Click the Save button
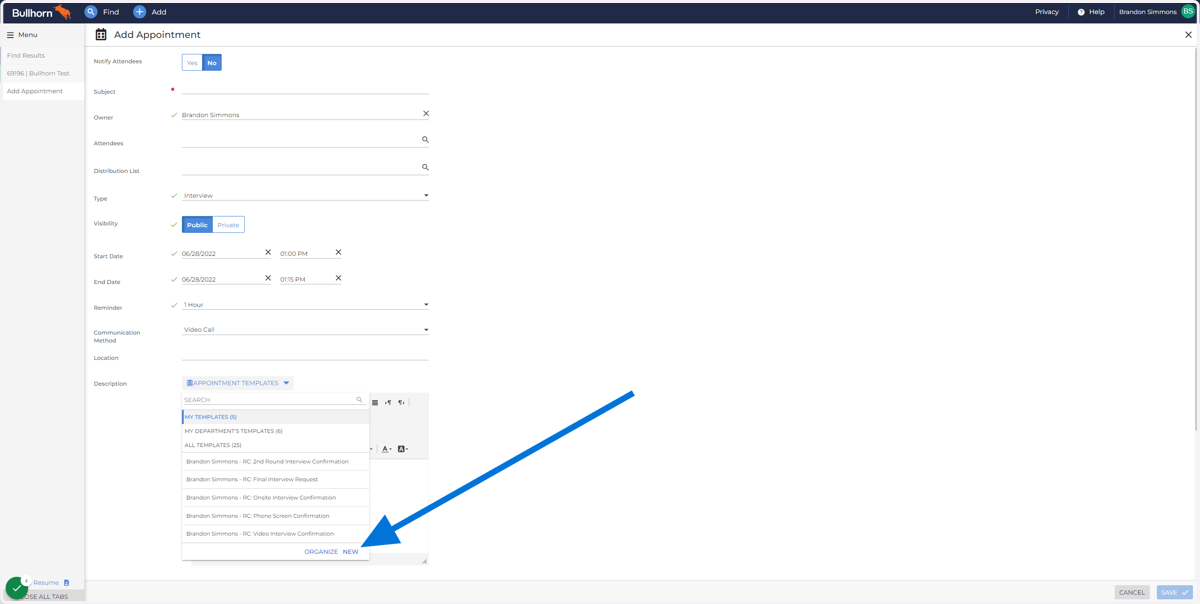This screenshot has height=604, width=1200. tap(1174, 592)
